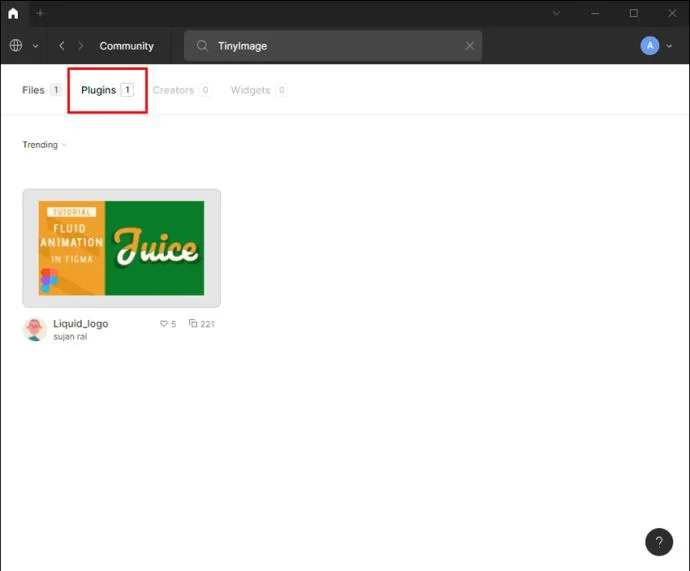
Task: Like Liquid_logo with heart icon
Action: 164,324
